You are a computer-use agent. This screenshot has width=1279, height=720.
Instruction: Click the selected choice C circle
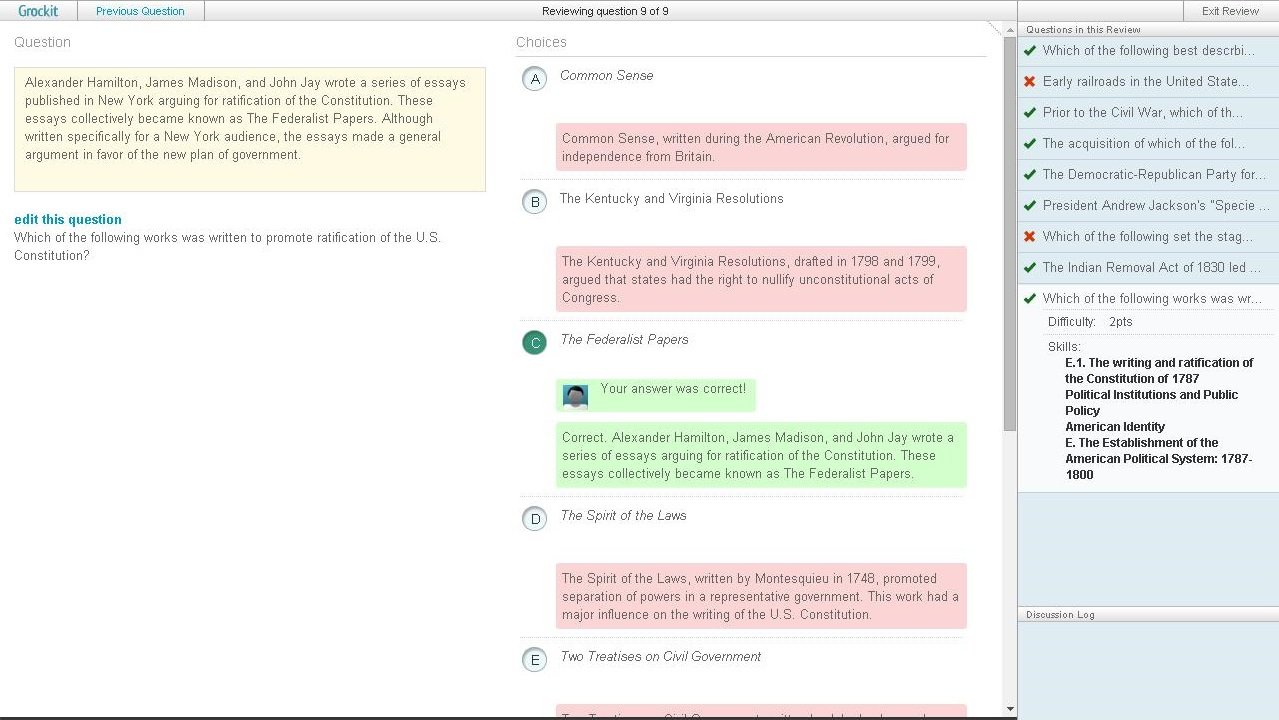(535, 343)
